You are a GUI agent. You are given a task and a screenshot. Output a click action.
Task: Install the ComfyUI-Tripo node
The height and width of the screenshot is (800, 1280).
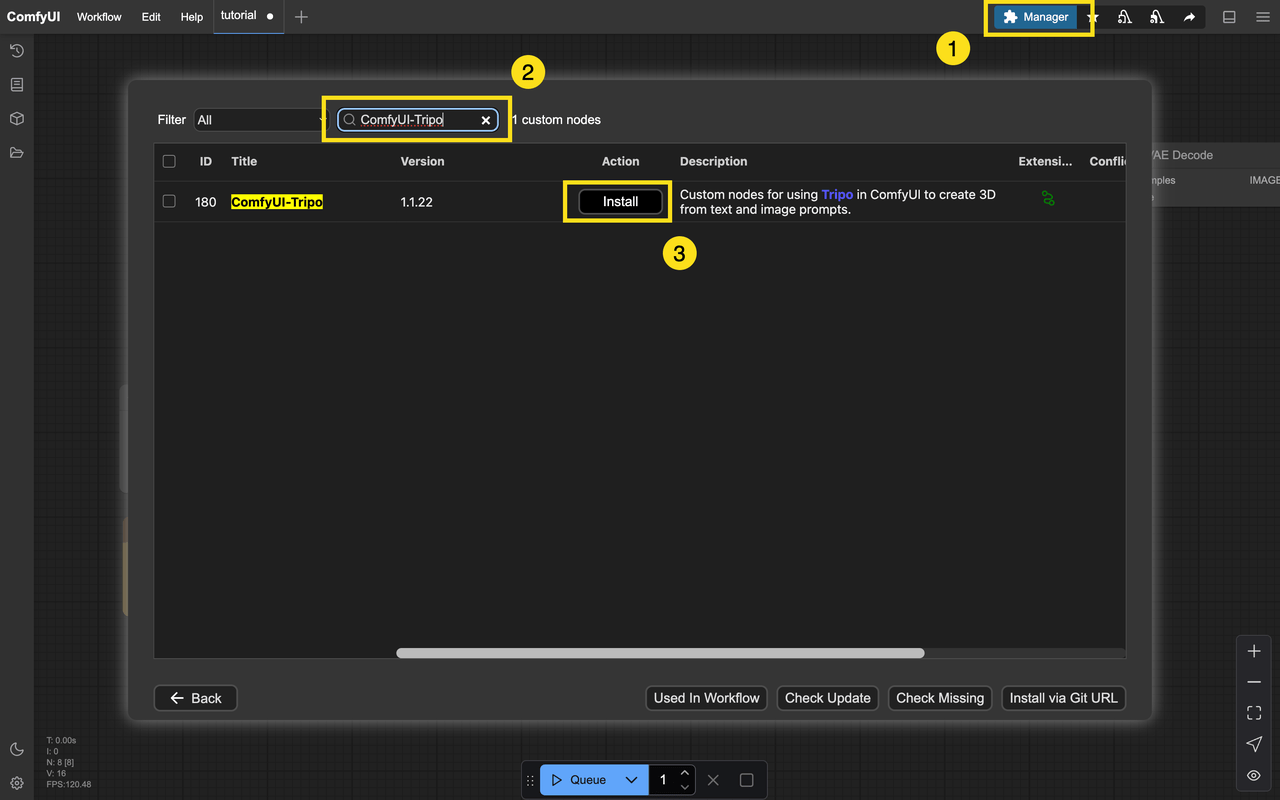click(620, 201)
